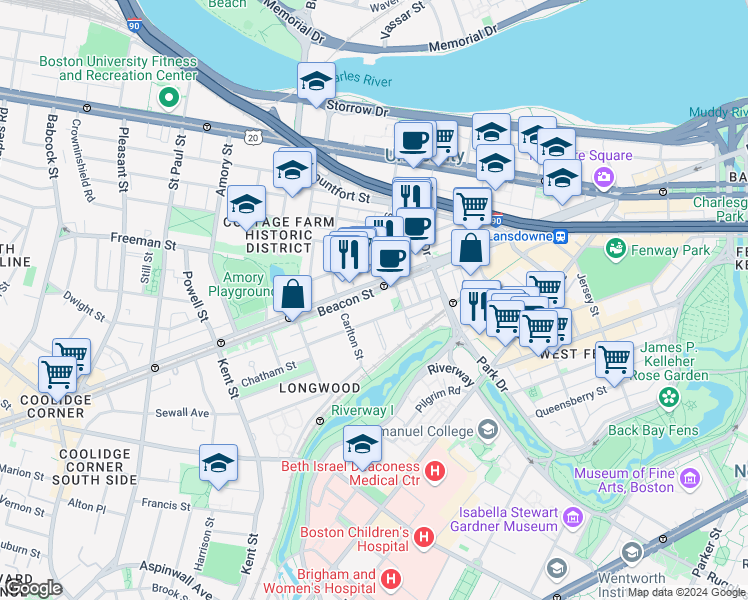Click the Emmanuel College icon
The height and width of the screenshot is (600, 748).
point(488,430)
